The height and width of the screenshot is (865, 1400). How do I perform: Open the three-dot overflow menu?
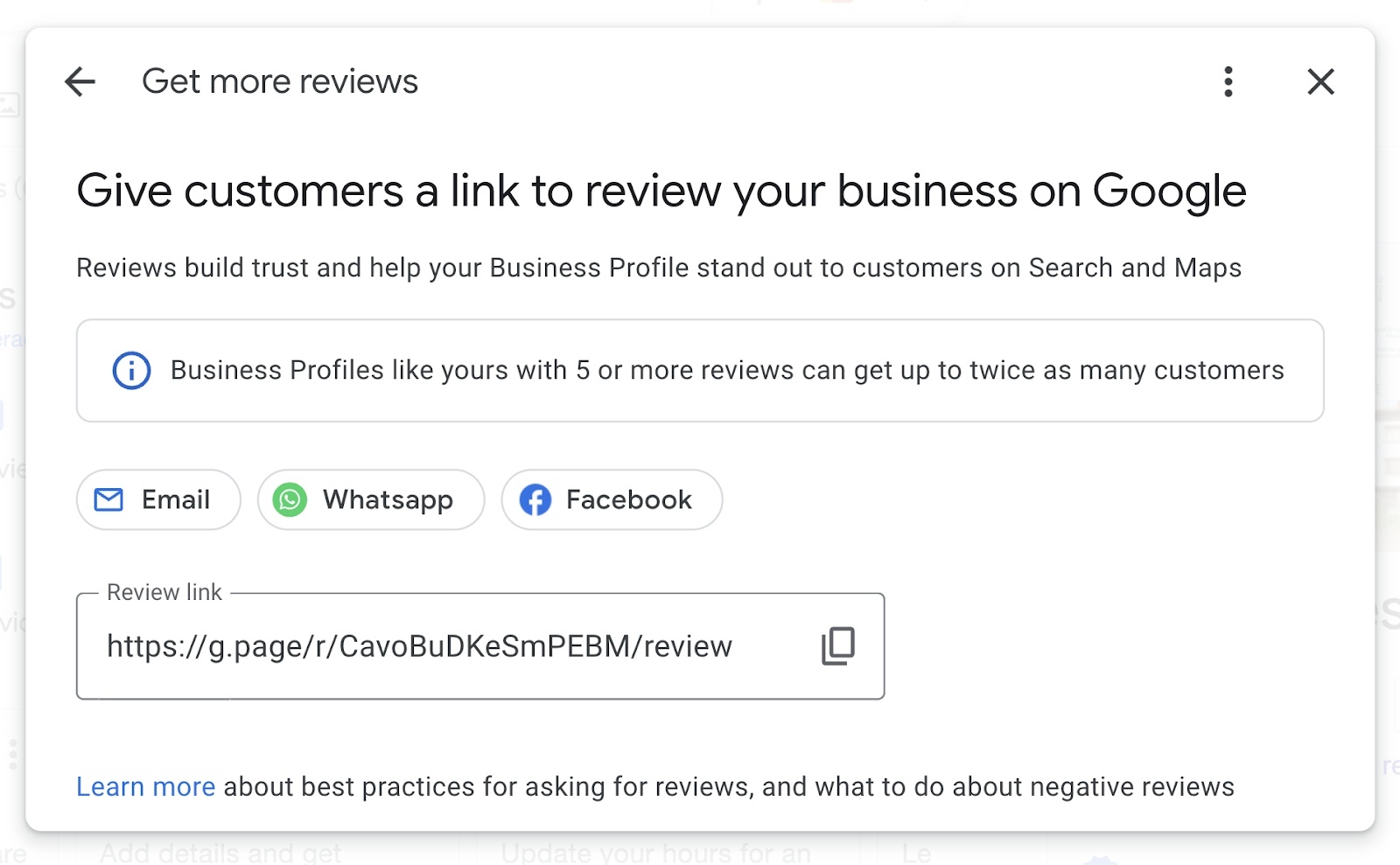pos(1228,82)
